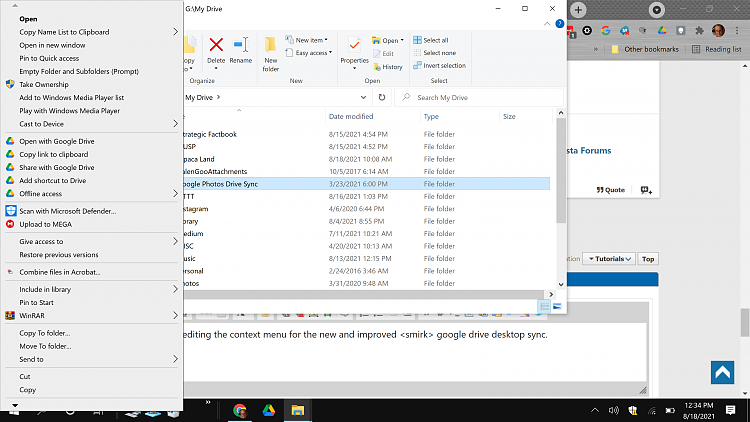The image size is (750, 422).
Task: Click the Search My Drive field
Action: pos(479,97)
